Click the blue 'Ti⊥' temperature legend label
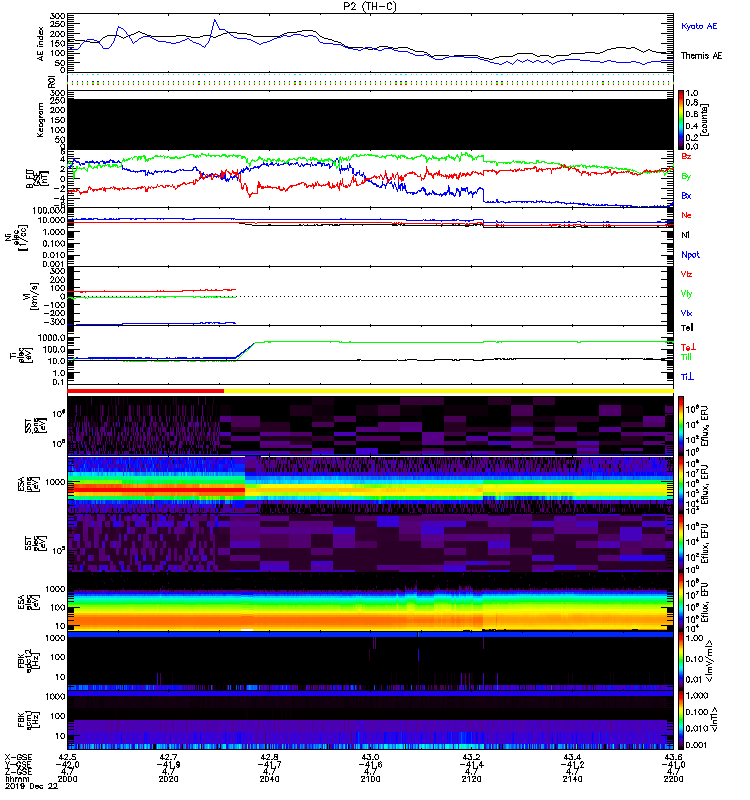Screen dimensions: 750x800 tap(687, 377)
